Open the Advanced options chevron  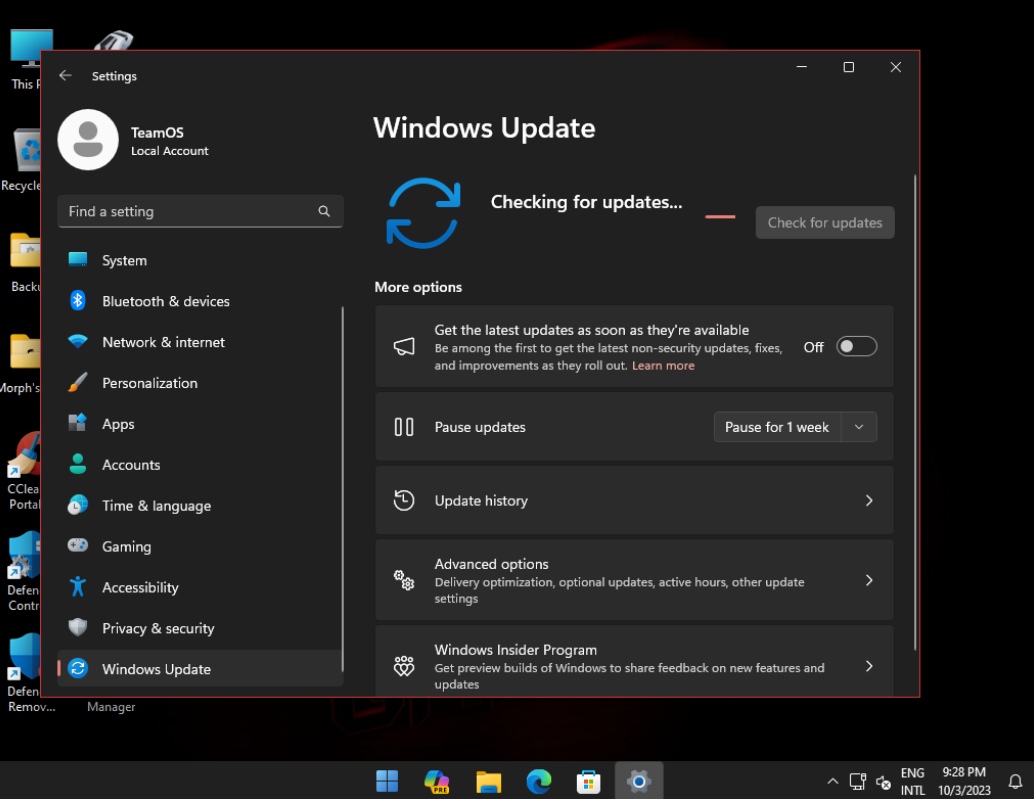869,580
